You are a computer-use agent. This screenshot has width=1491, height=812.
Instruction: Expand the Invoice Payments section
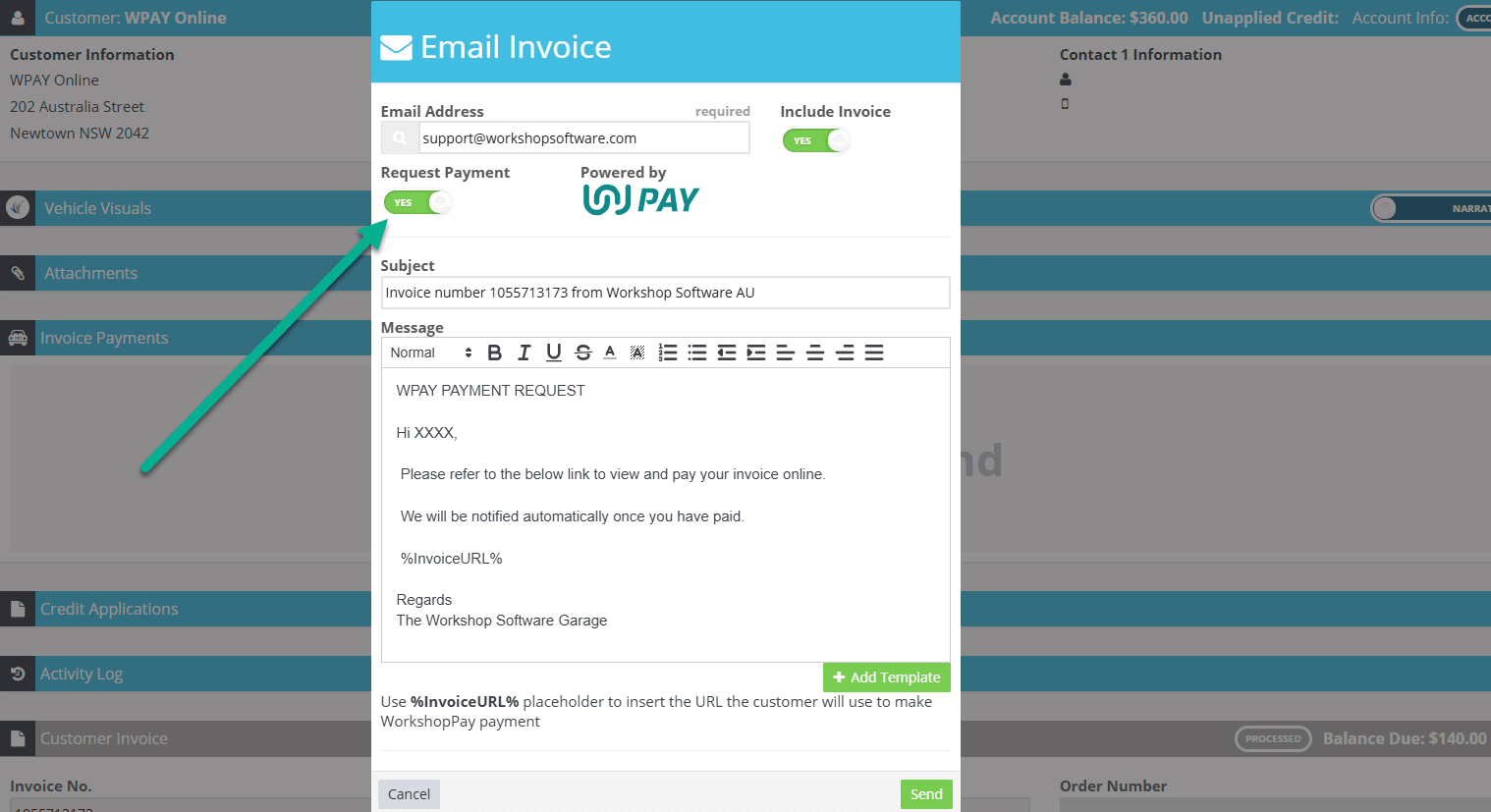click(x=104, y=338)
